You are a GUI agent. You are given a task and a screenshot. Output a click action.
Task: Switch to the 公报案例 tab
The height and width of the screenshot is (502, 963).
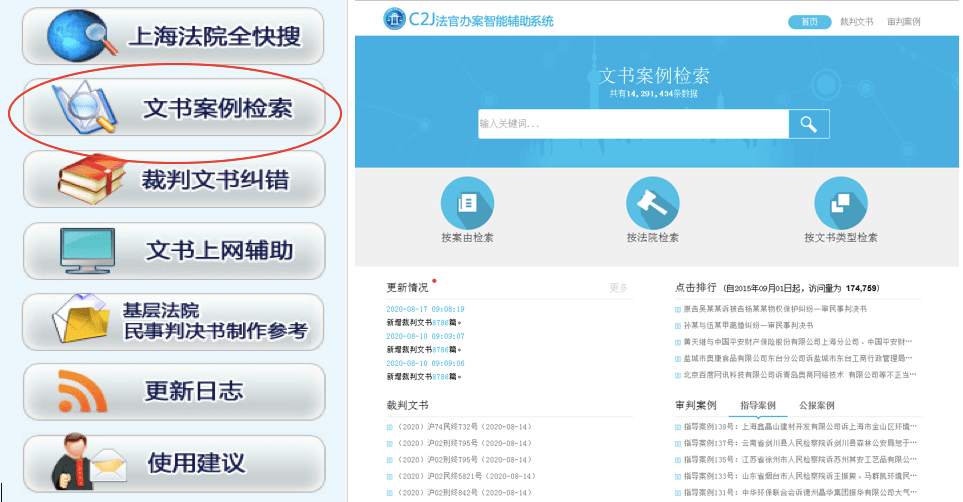(x=817, y=406)
